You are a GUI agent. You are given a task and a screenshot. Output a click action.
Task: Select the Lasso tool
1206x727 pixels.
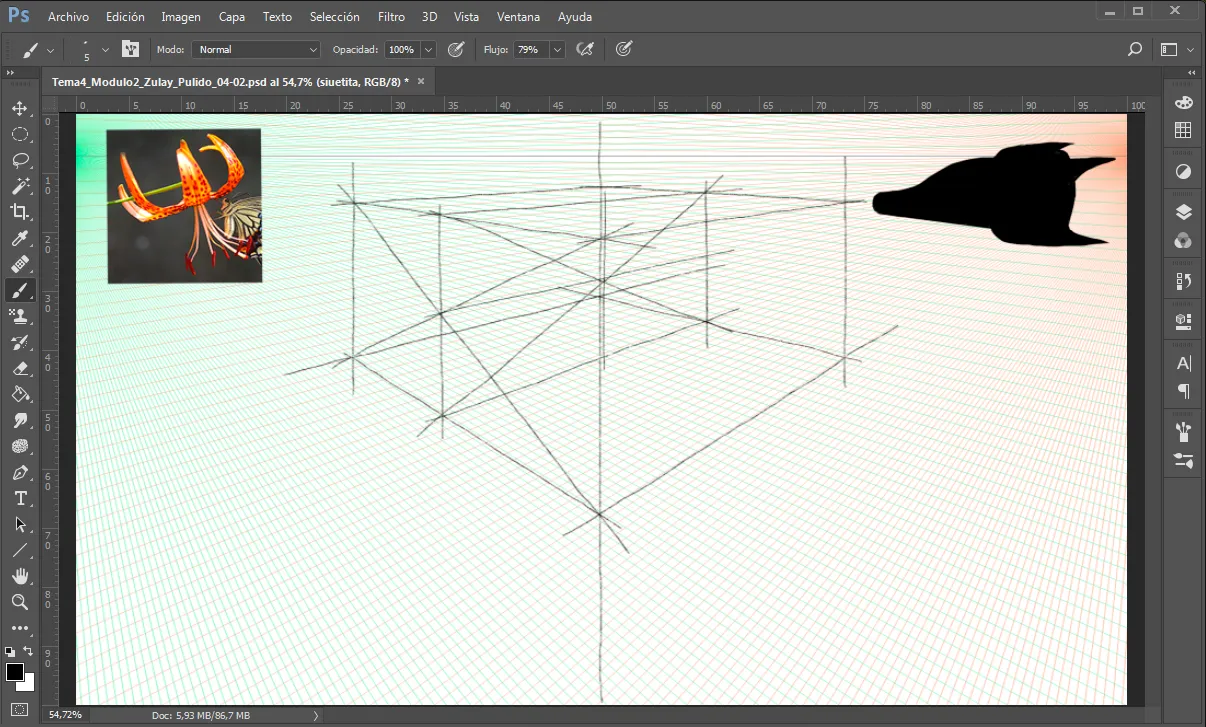[19, 160]
